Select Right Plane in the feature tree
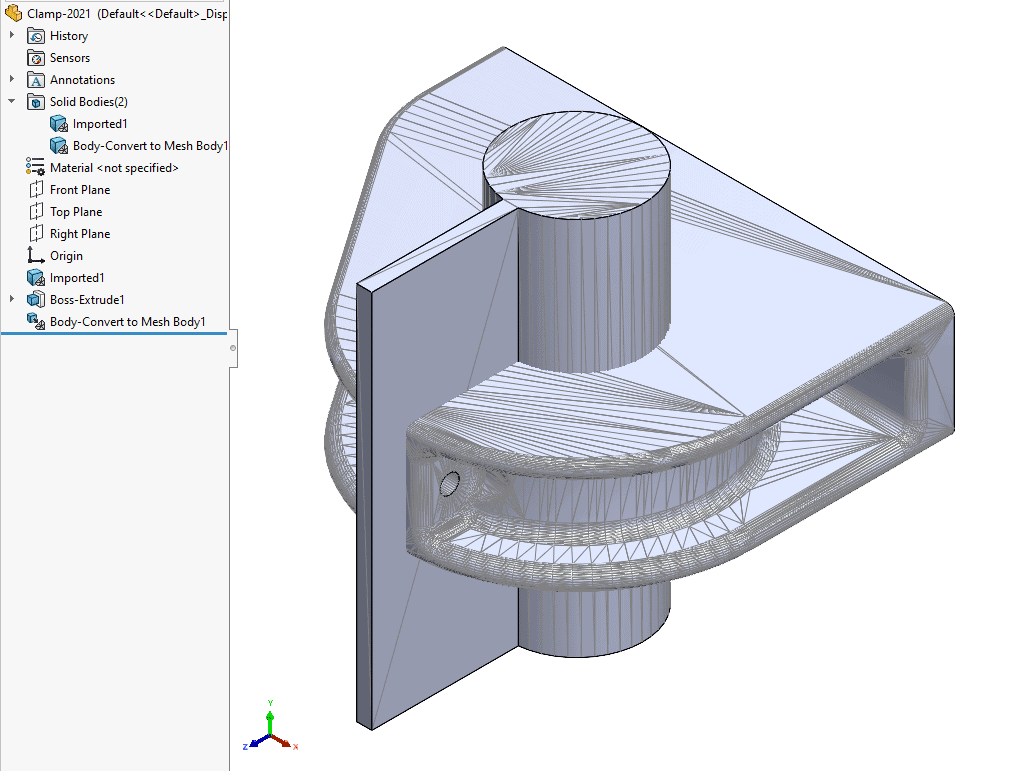The image size is (1026, 771). 82,233
